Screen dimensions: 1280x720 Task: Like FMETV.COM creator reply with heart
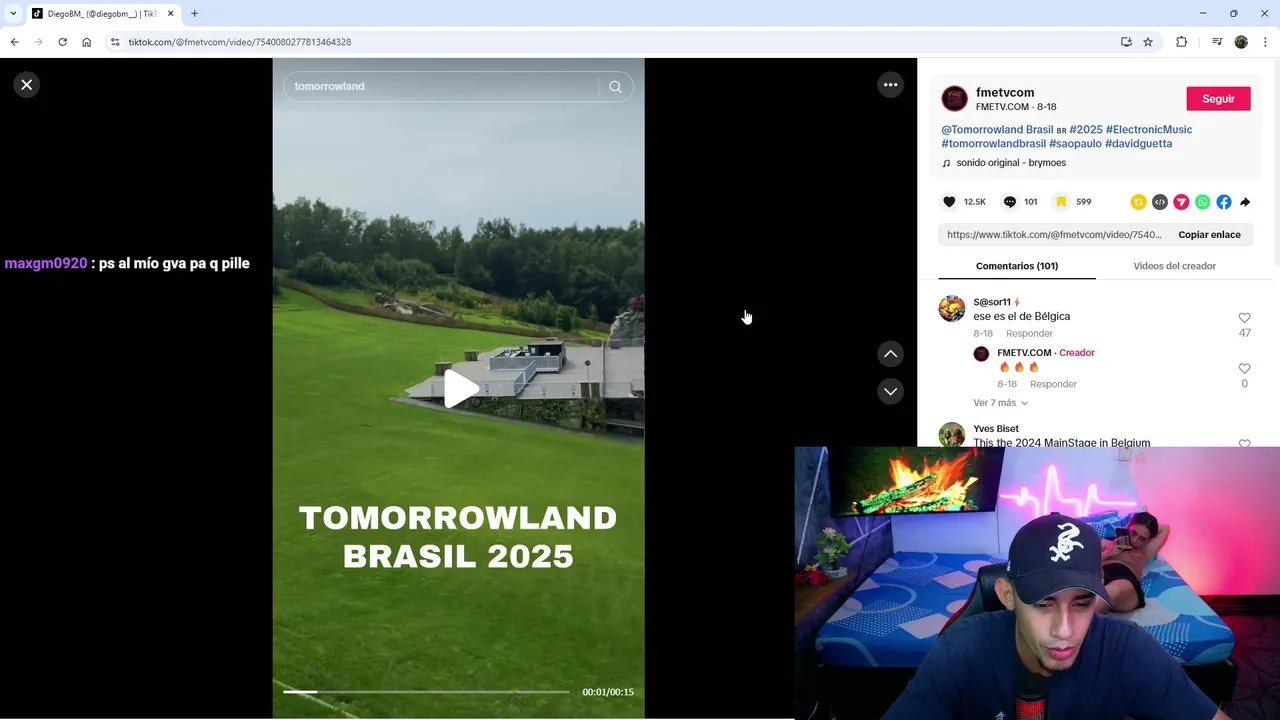pos(1244,369)
